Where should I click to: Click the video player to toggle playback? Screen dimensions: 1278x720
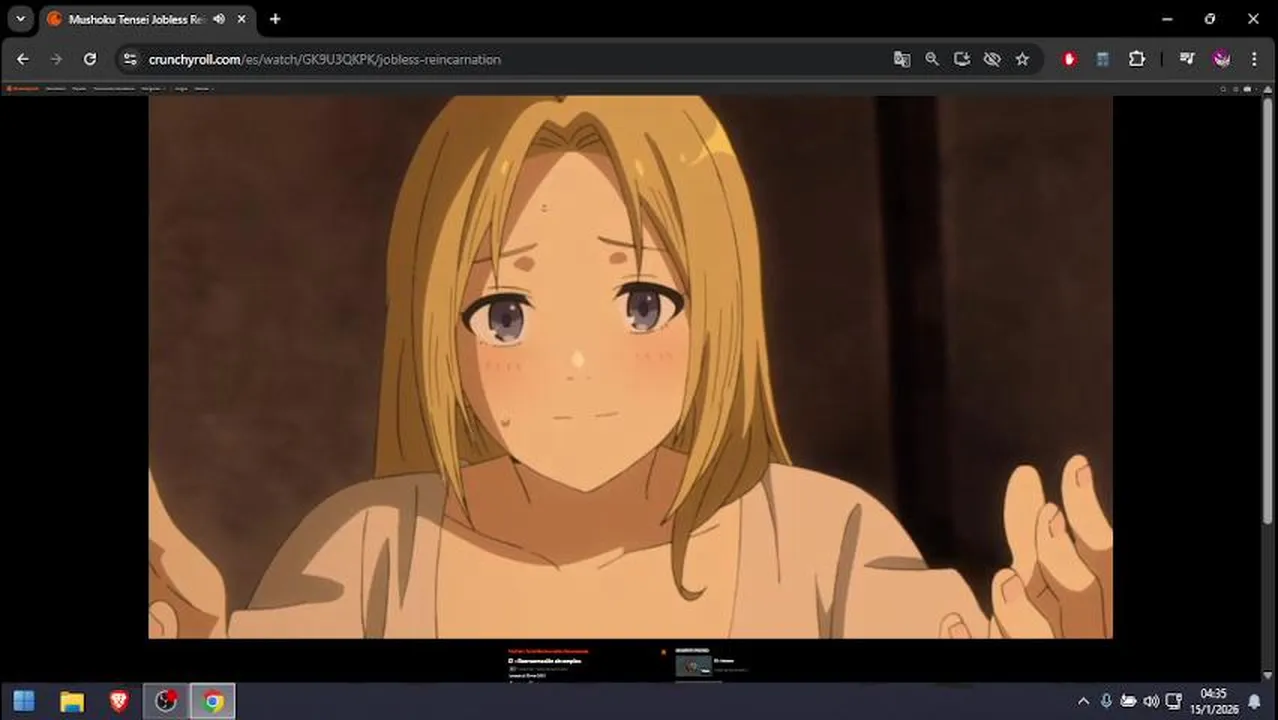[x=630, y=366]
